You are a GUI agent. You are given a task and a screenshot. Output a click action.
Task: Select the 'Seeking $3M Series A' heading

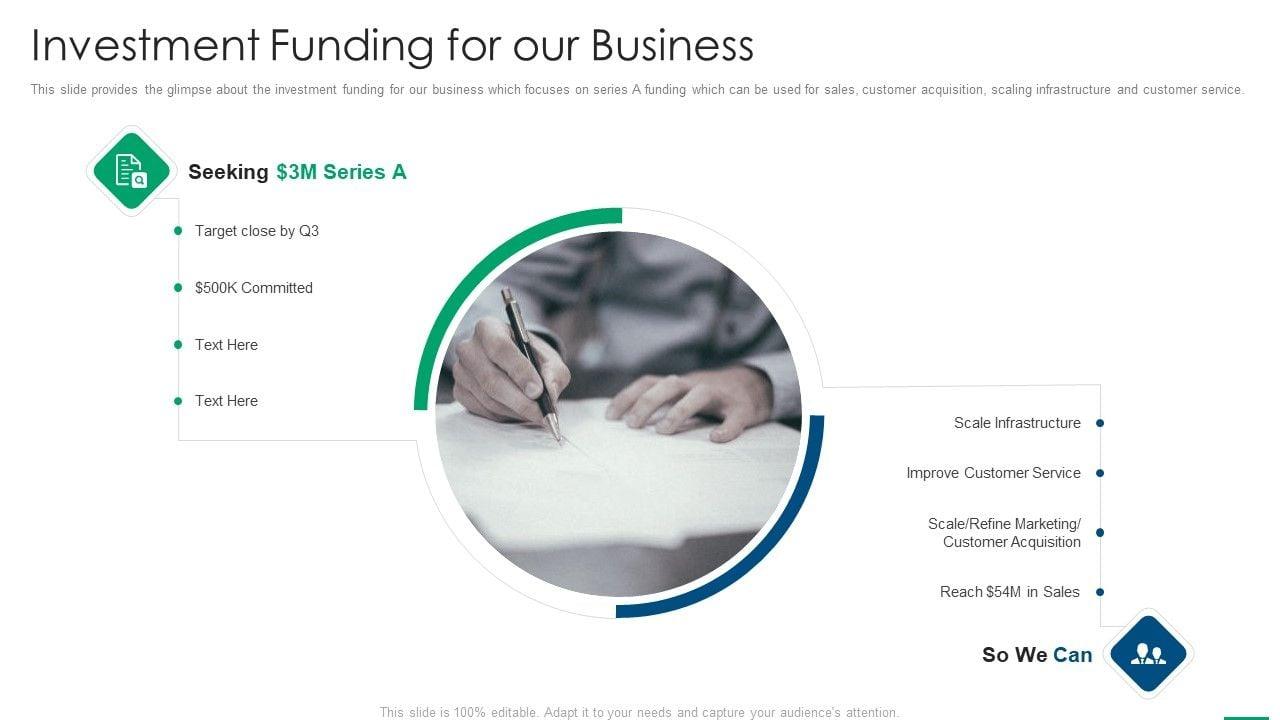pos(297,172)
